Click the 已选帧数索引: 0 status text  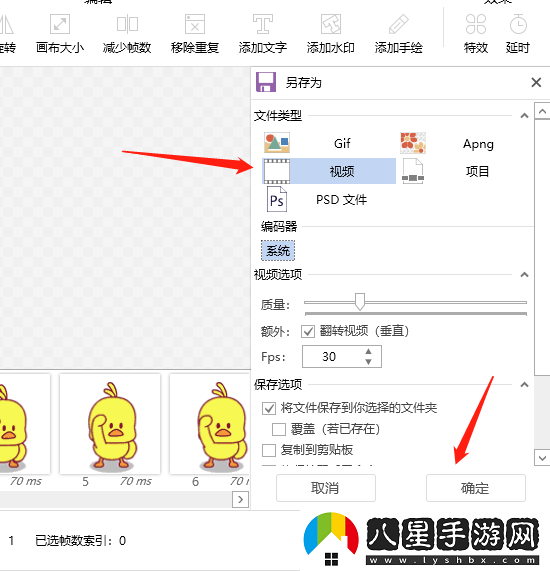click(x=80, y=540)
